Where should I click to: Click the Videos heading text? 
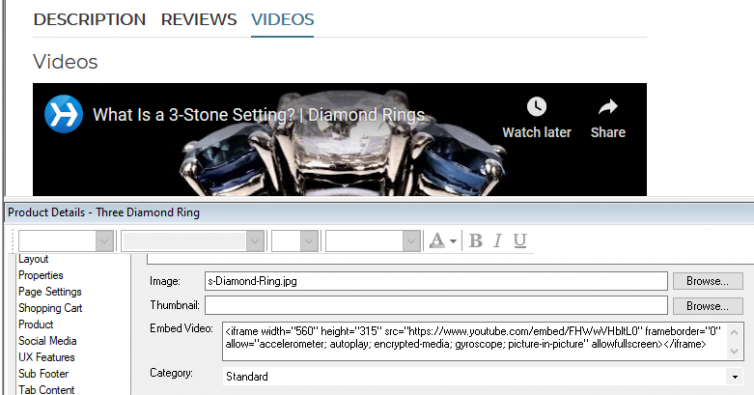65,62
